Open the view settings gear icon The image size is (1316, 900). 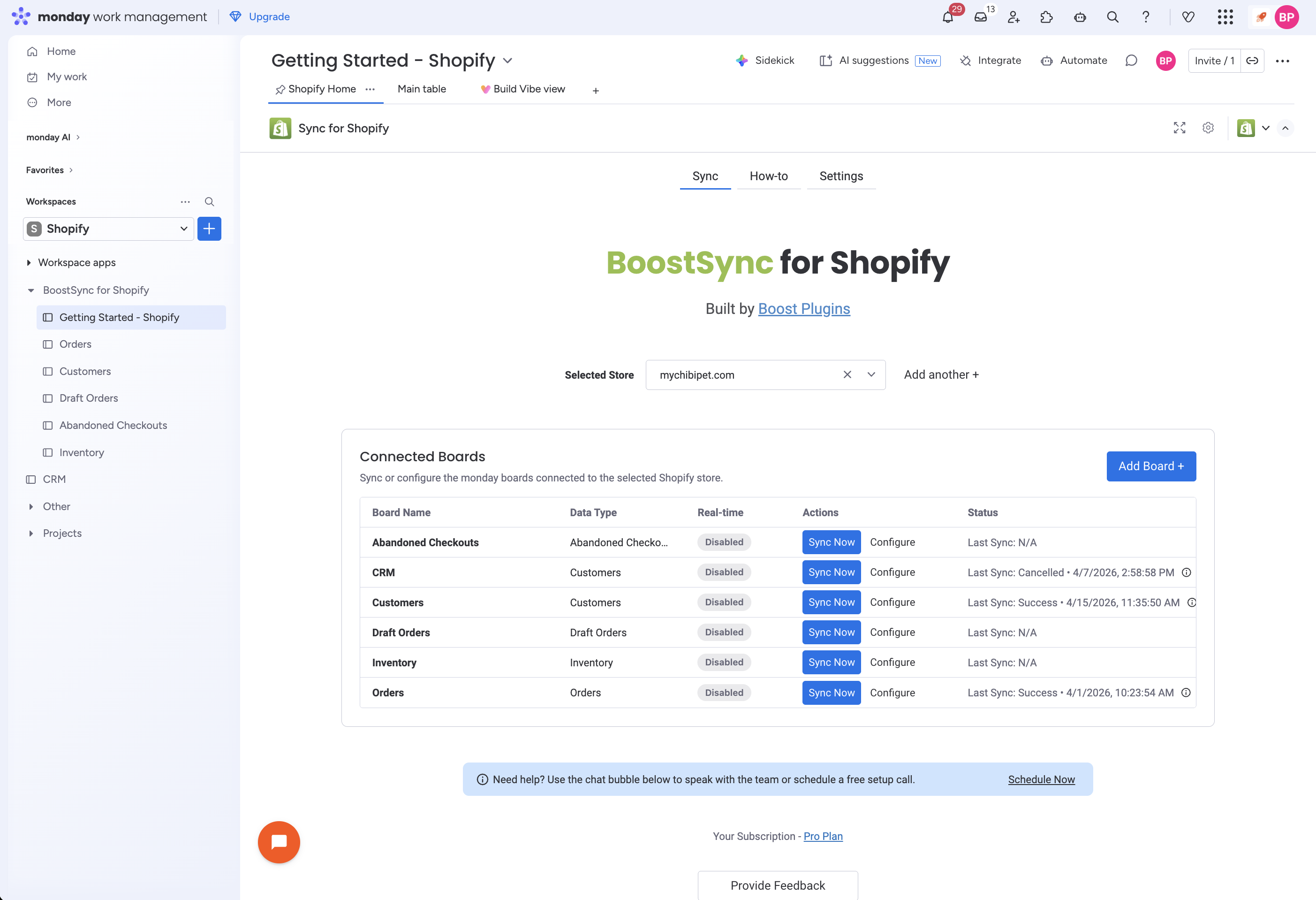point(1208,128)
